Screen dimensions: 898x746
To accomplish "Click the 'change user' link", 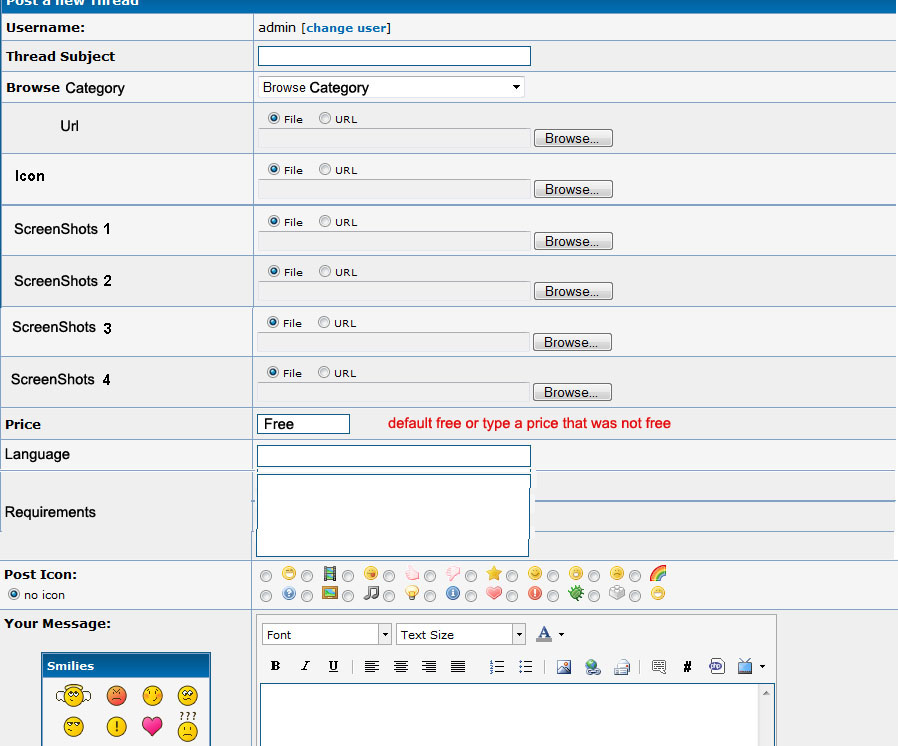I will pos(345,28).
